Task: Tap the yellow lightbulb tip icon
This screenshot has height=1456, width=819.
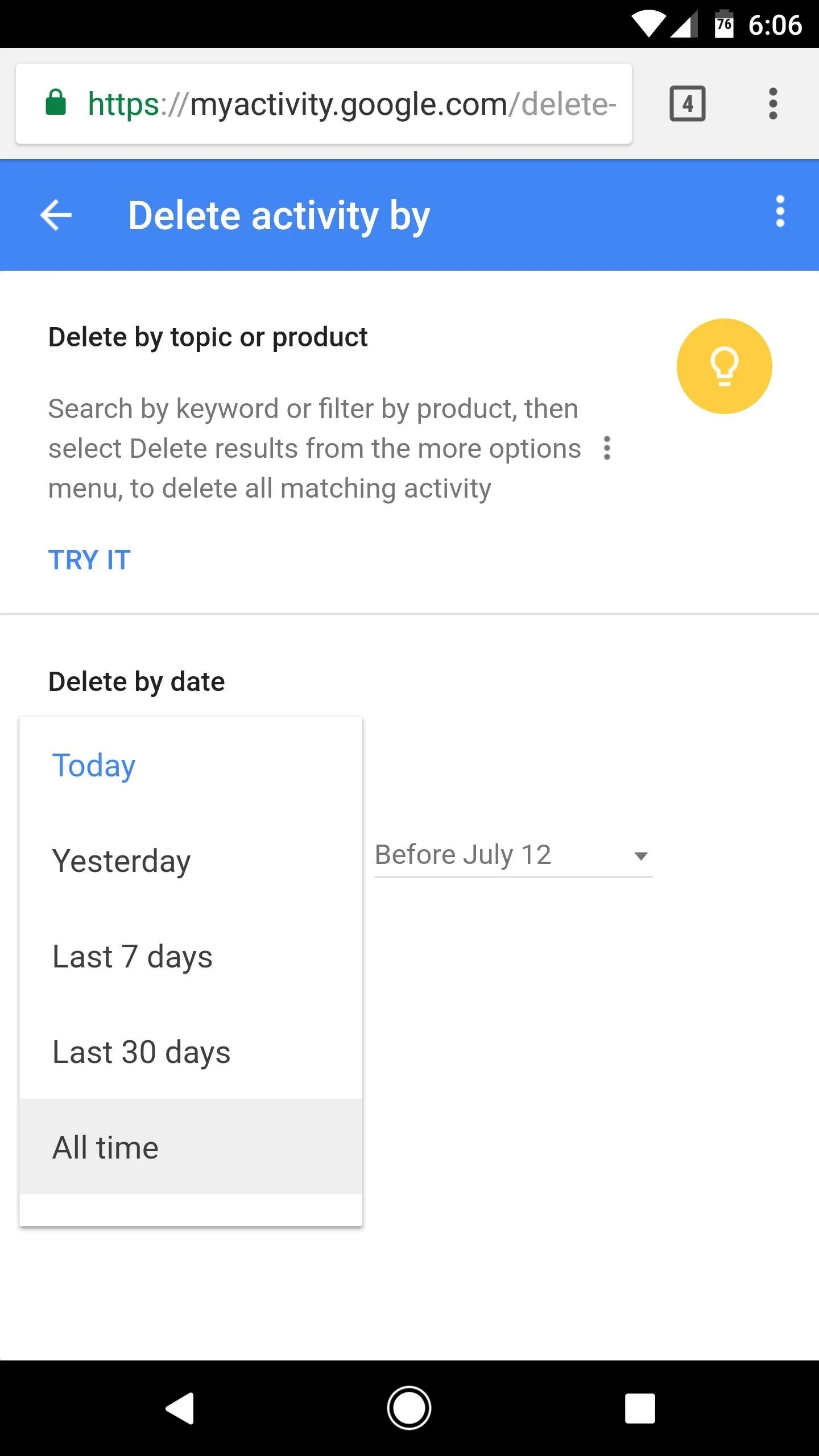Action: coord(724,366)
